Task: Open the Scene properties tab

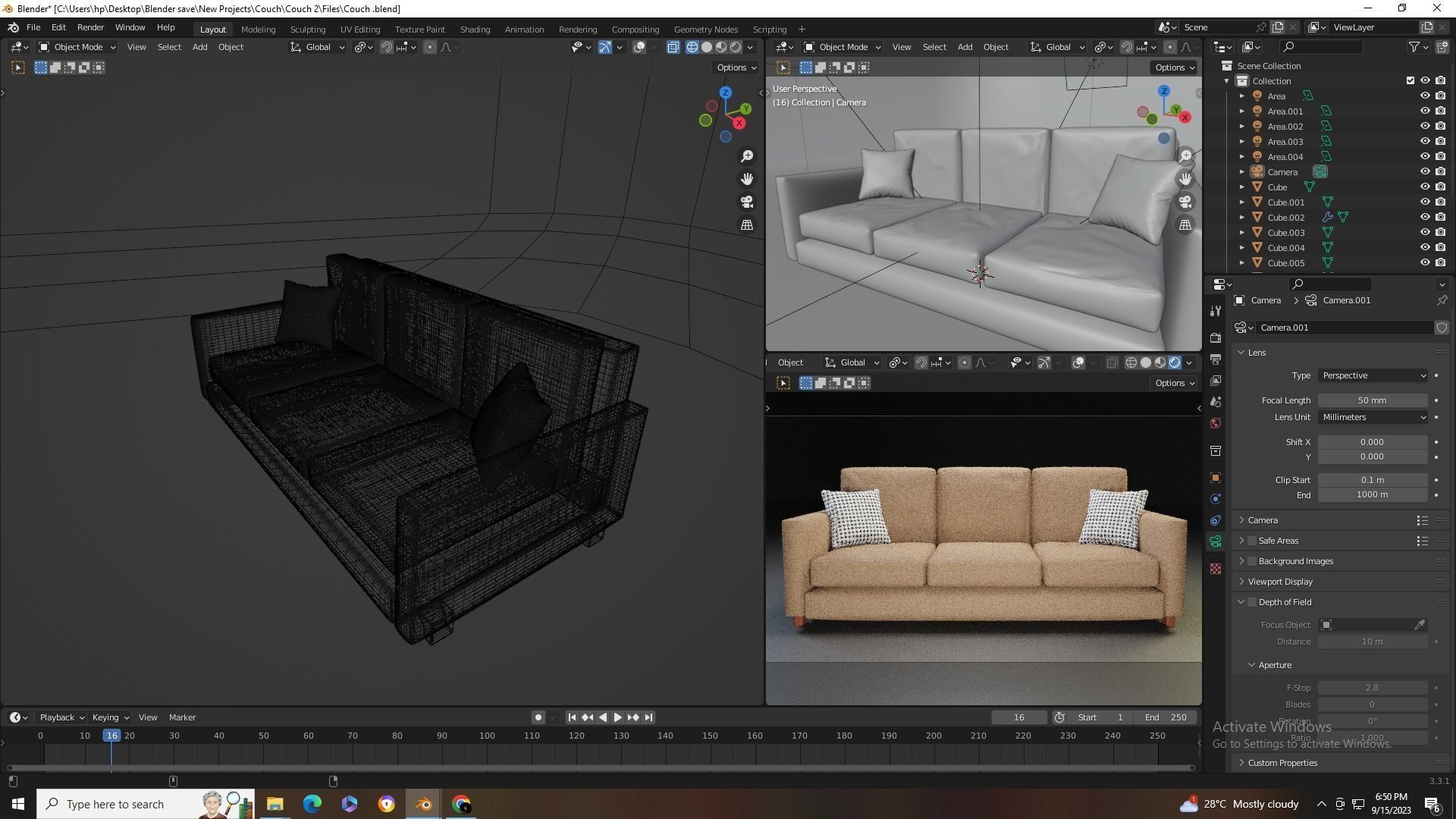Action: click(x=1216, y=401)
